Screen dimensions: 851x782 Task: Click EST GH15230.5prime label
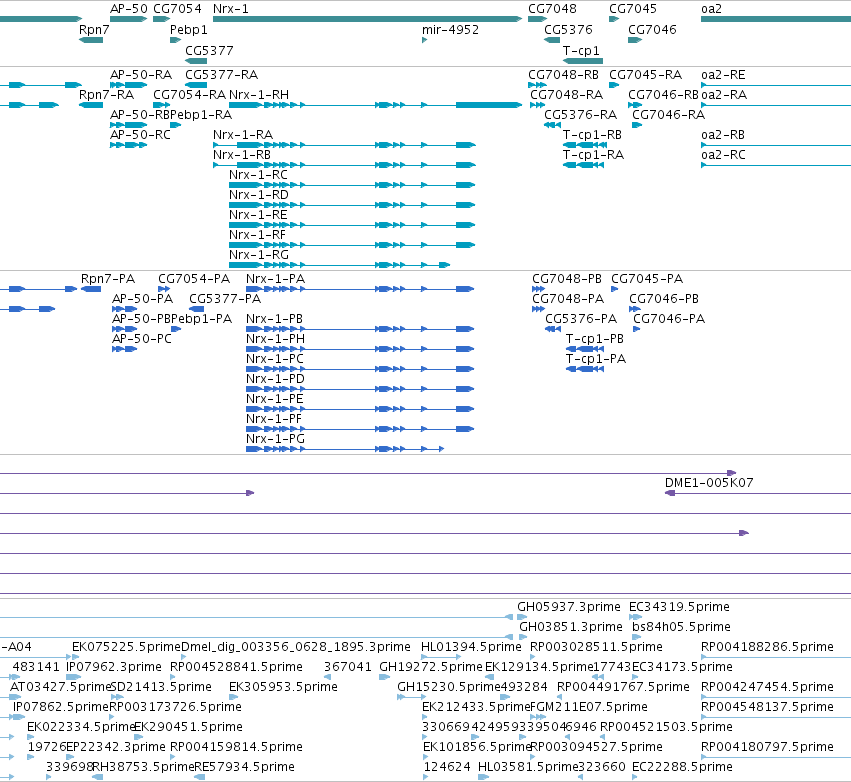click(449, 687)
